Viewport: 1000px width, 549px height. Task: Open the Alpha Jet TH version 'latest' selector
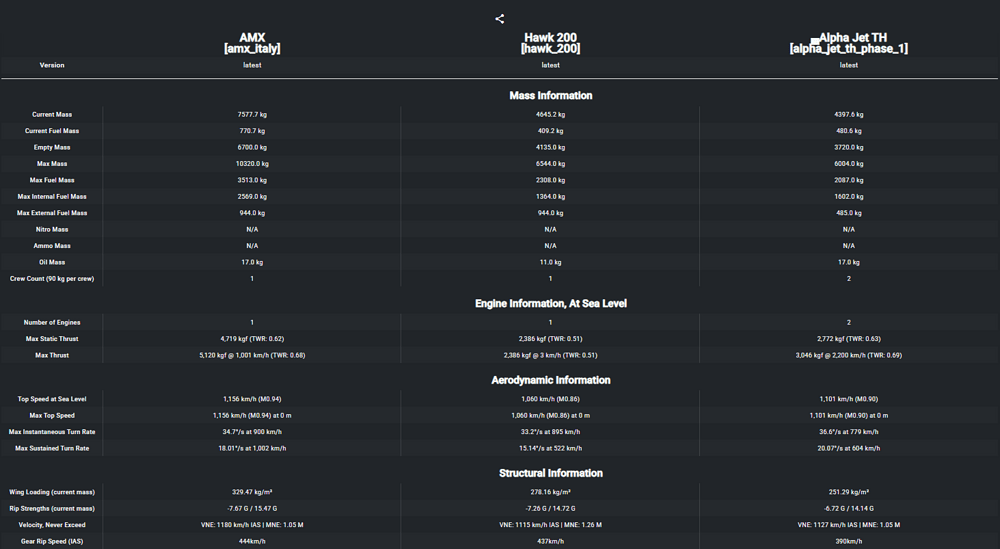pyautogui.click(x=848, y=65)
